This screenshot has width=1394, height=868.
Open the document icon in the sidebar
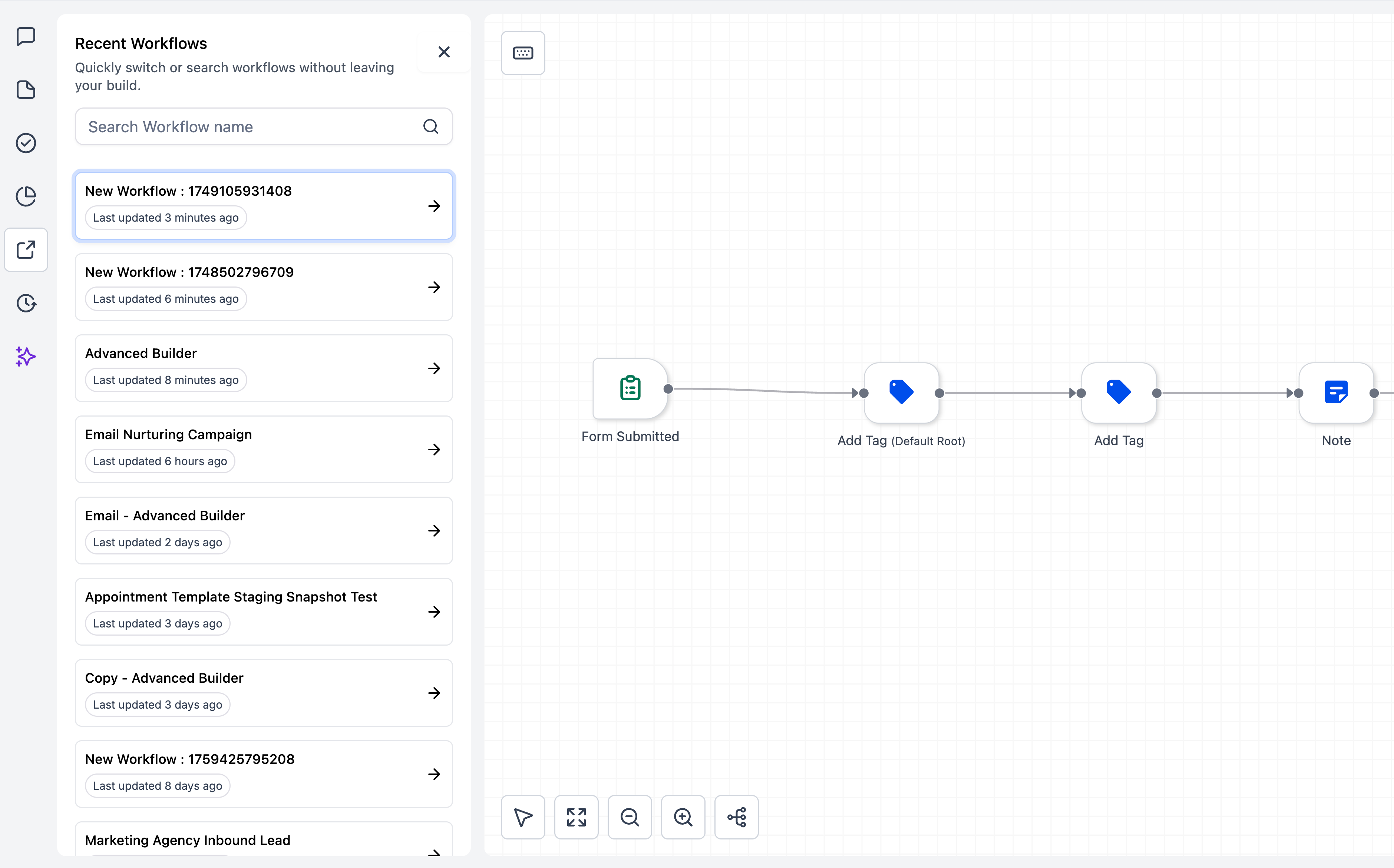pos(26,90)
